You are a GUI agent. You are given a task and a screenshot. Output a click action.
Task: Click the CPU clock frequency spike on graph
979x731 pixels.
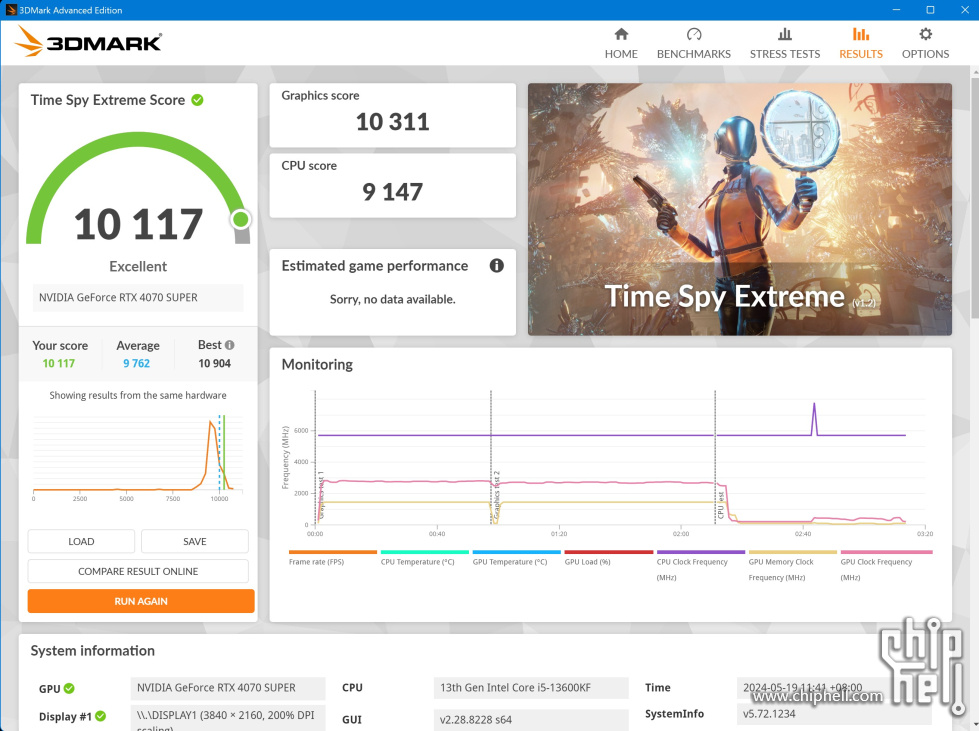pyautogui.click(x=814, y=418)
